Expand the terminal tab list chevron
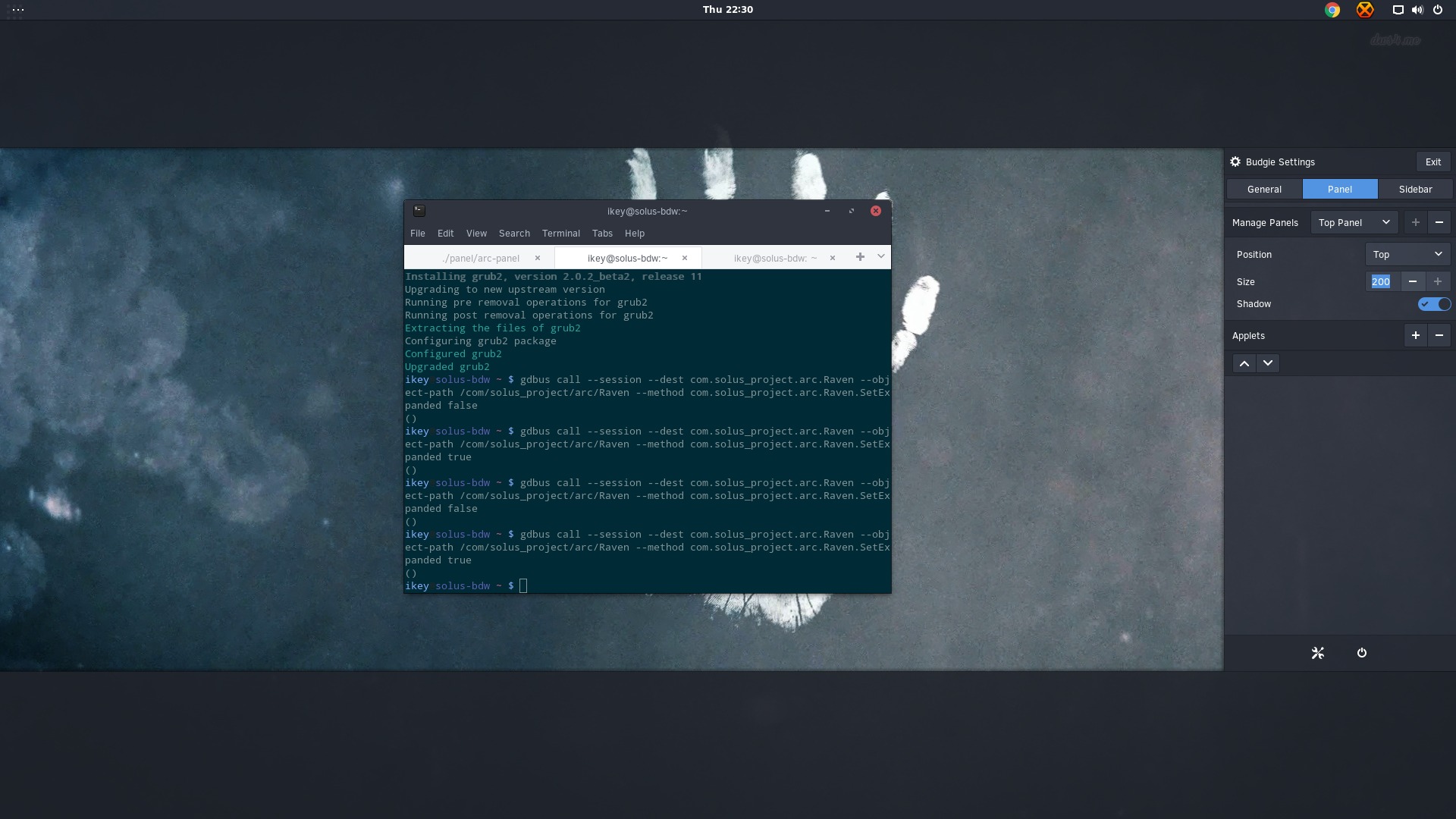The width and height of the screenshot is (1456, 819). (x=881, y=257)
